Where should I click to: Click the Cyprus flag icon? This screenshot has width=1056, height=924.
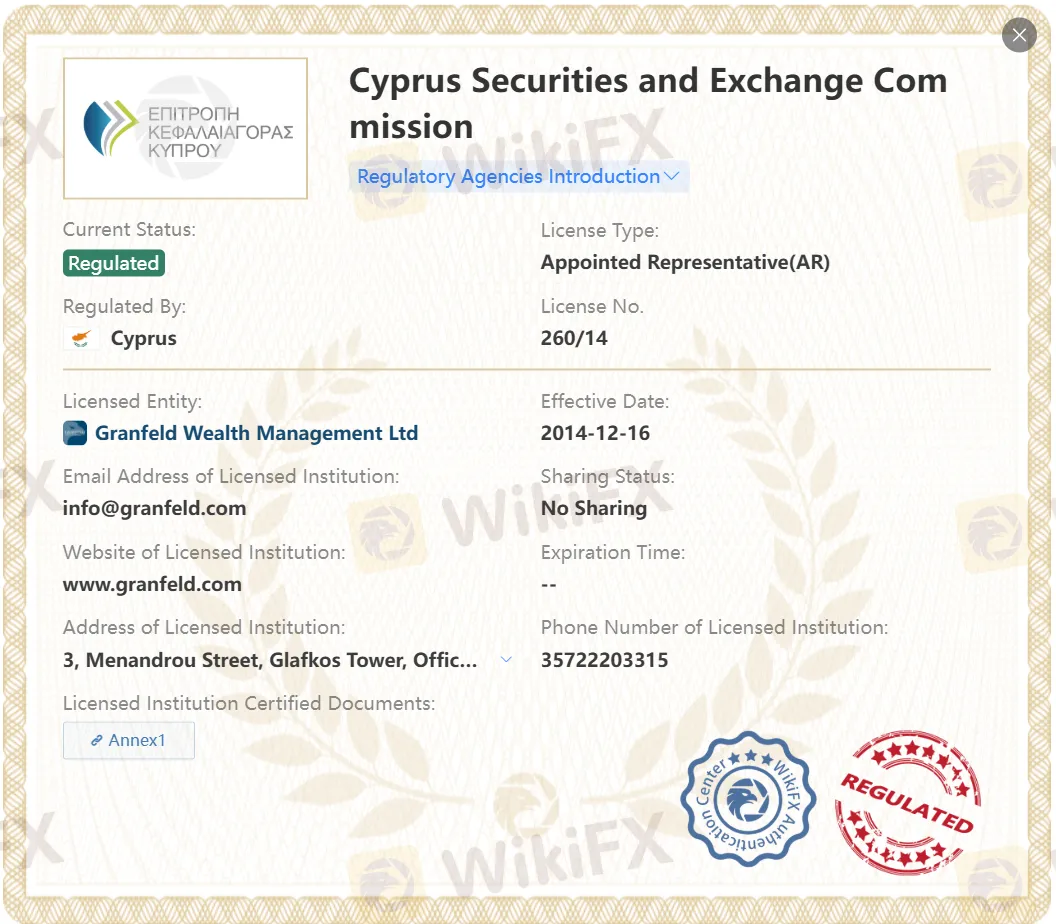click(80, 338)
